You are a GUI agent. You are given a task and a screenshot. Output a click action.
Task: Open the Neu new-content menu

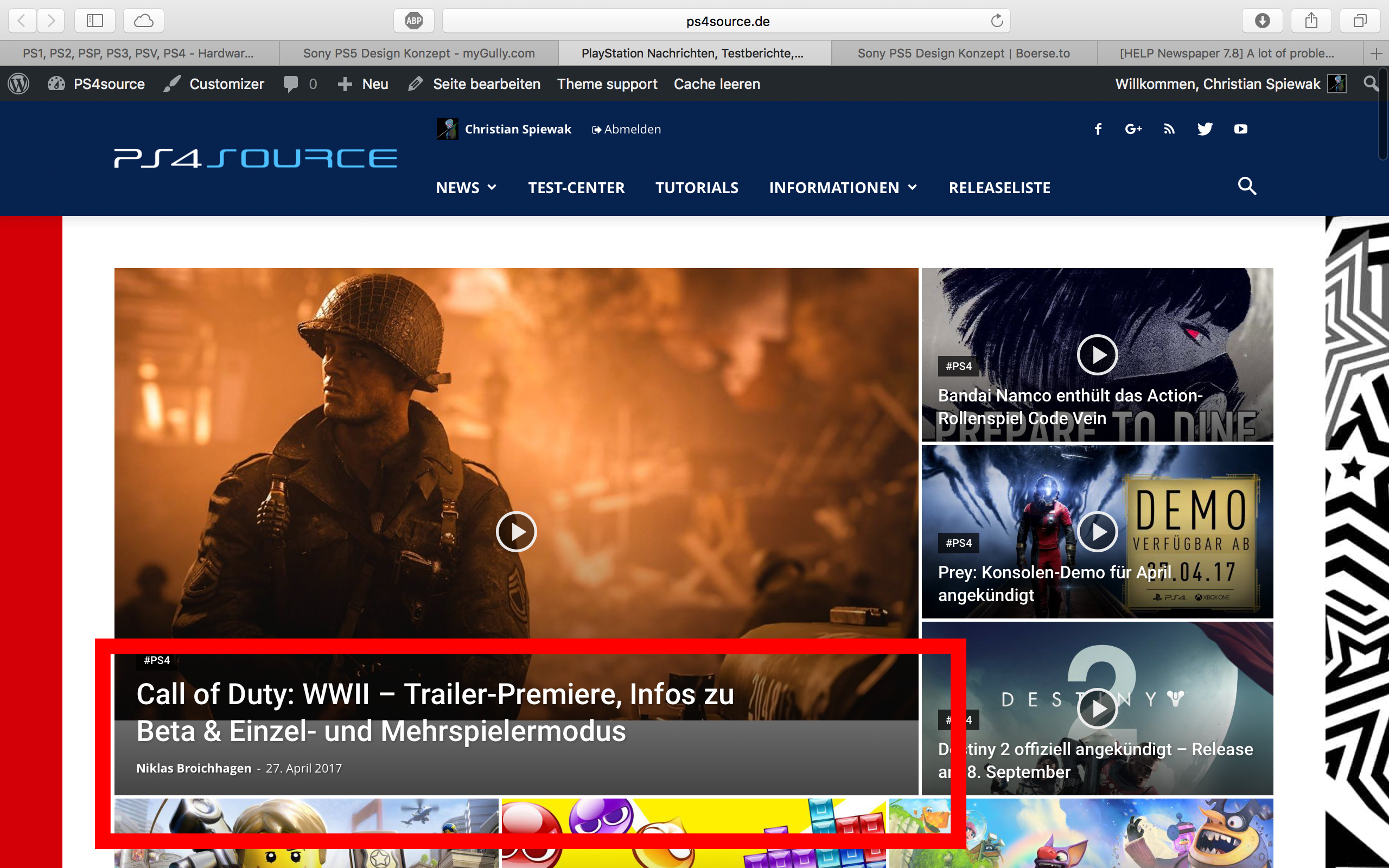(x=364, y=84)
